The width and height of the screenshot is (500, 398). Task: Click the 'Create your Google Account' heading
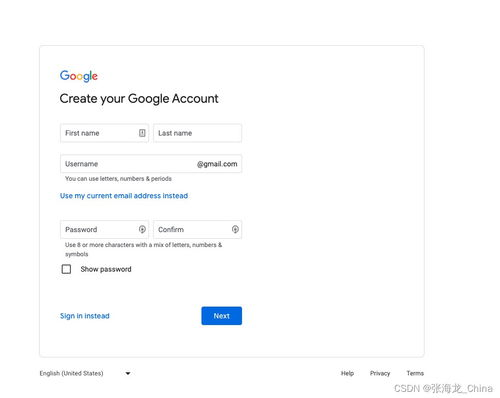pos(139,99)
